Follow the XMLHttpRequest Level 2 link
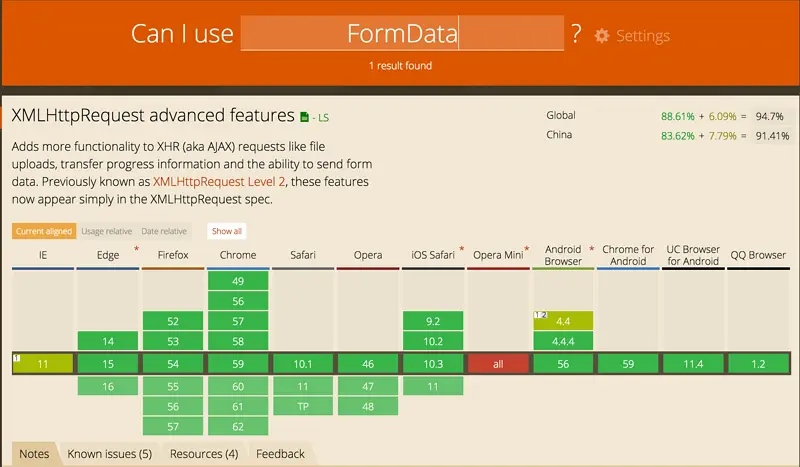Viewport: 800px width, 467px height. point(219,182)
